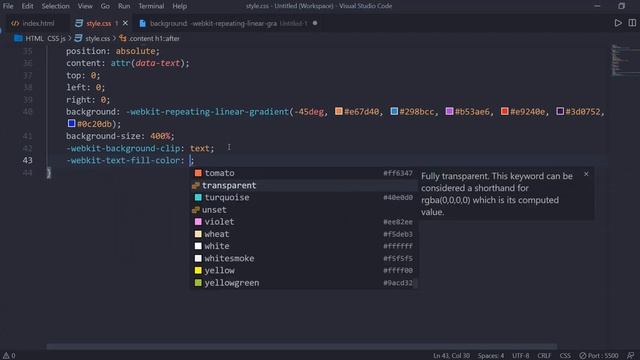Close the style.css tab
Viewport: 640px width, 360px height.
125,23
